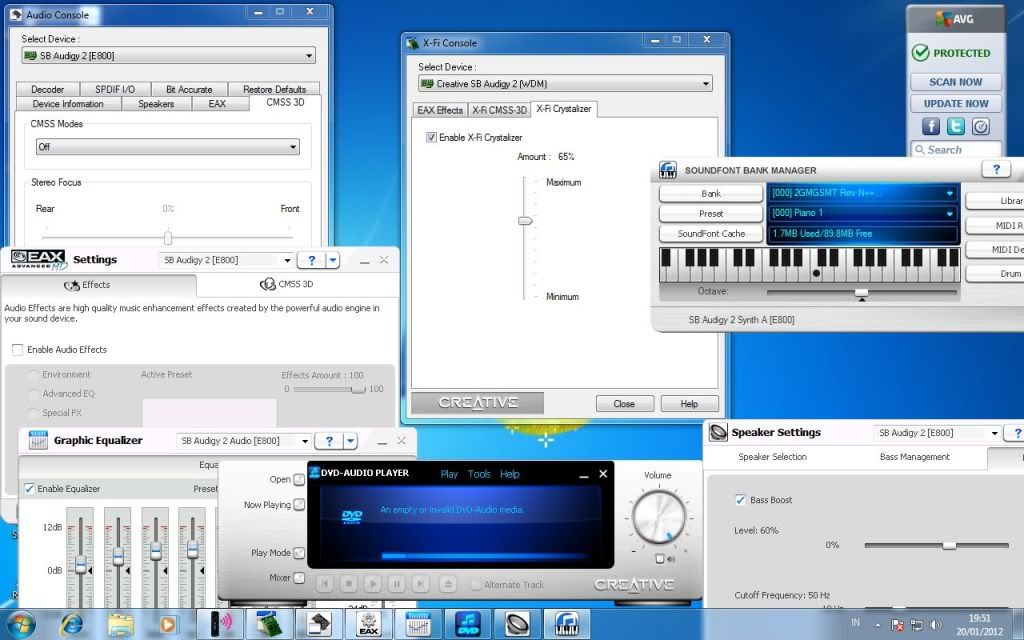Screen dimensions: 1024x640
Task: Toggle Bass Boost checkbox in Speaker Settings
Action: (x=740, y=500)
